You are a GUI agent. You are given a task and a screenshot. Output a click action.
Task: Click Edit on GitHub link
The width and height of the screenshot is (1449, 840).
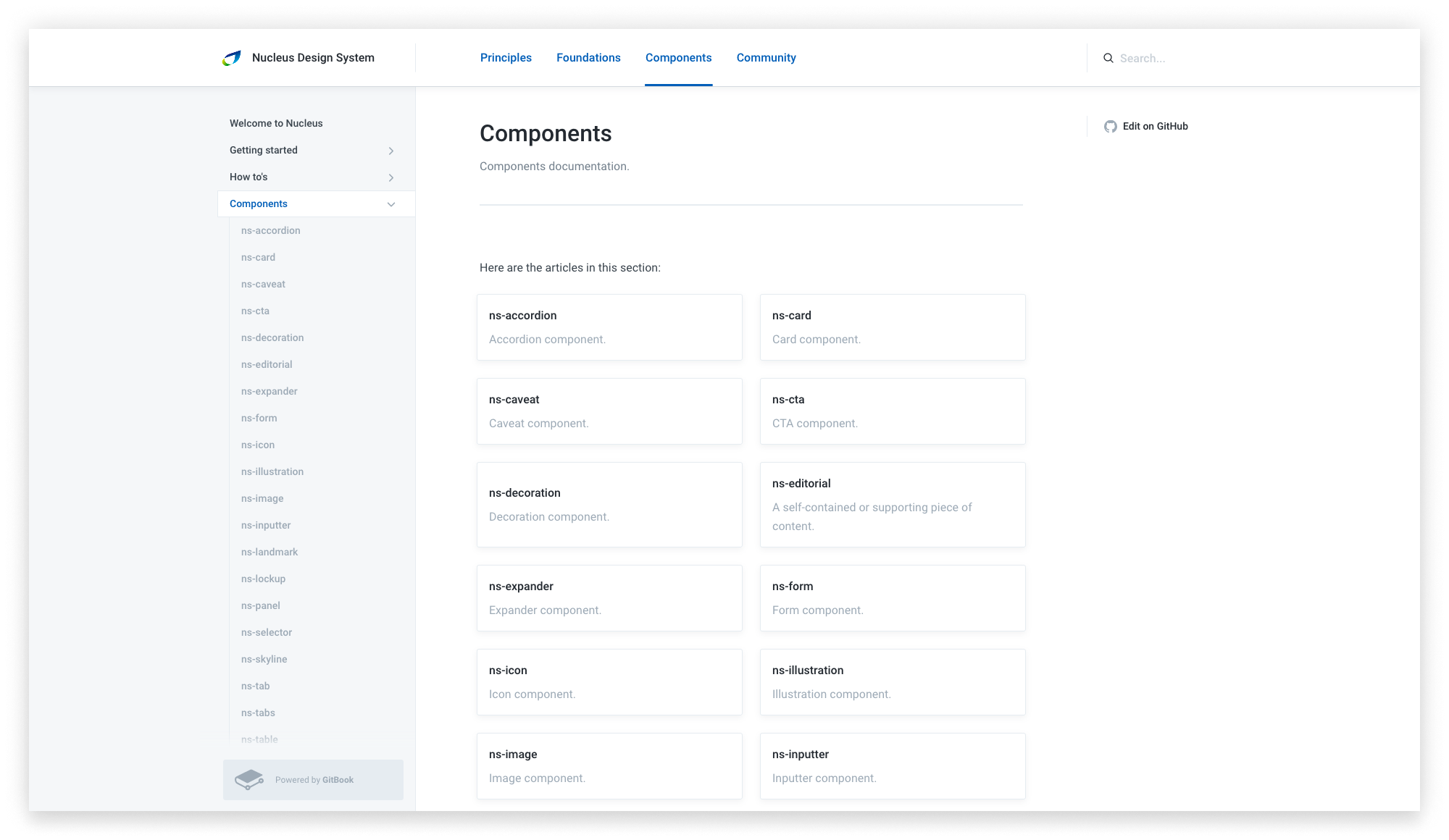[x=1146, y=126]
